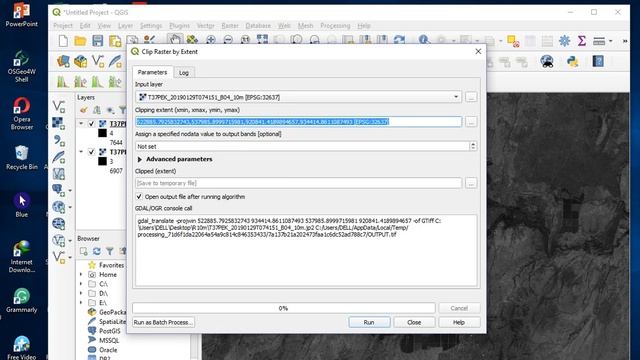Select the Zoom In magnifier tool
Image resolution: width=640 pixels, height=360 pixels.
coord(211,40)
